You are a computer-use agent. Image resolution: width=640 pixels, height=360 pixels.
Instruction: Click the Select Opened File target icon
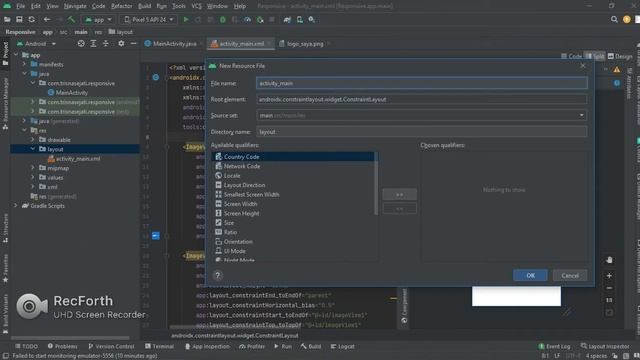click(x=81, y=43)
